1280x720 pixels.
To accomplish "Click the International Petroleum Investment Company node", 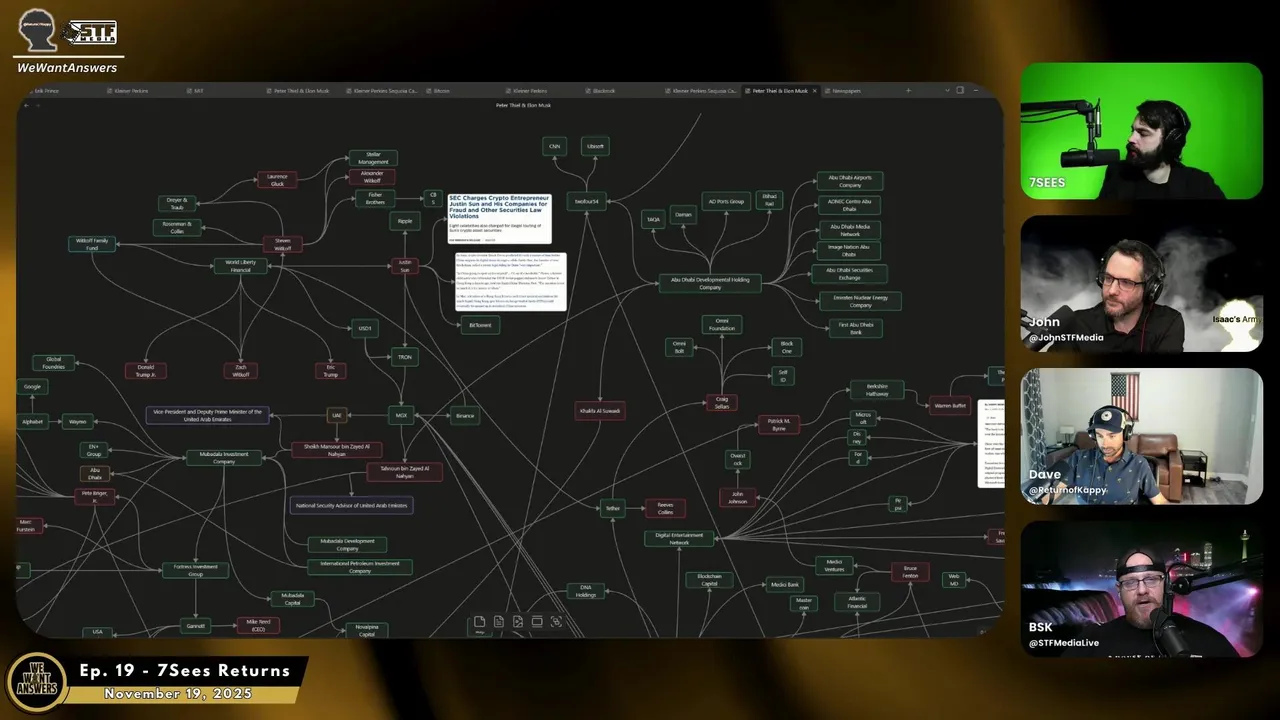I will [x=360, y=567].
